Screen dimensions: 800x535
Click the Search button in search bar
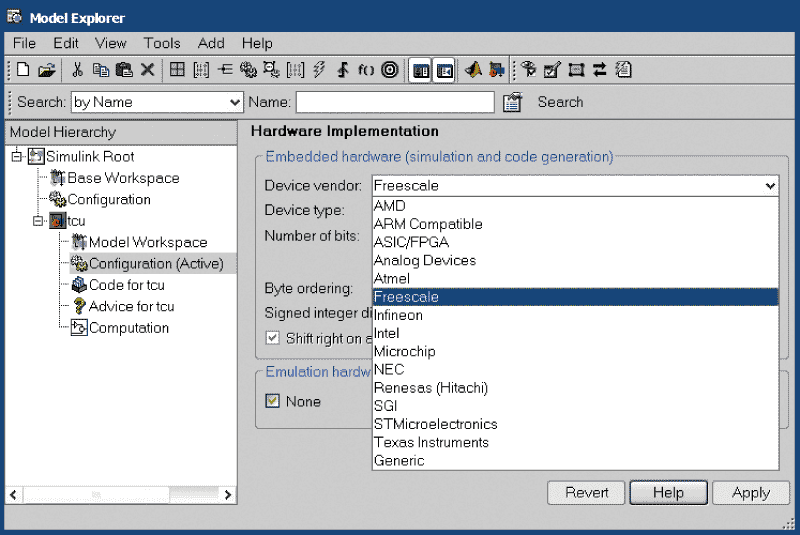(560, 102)
